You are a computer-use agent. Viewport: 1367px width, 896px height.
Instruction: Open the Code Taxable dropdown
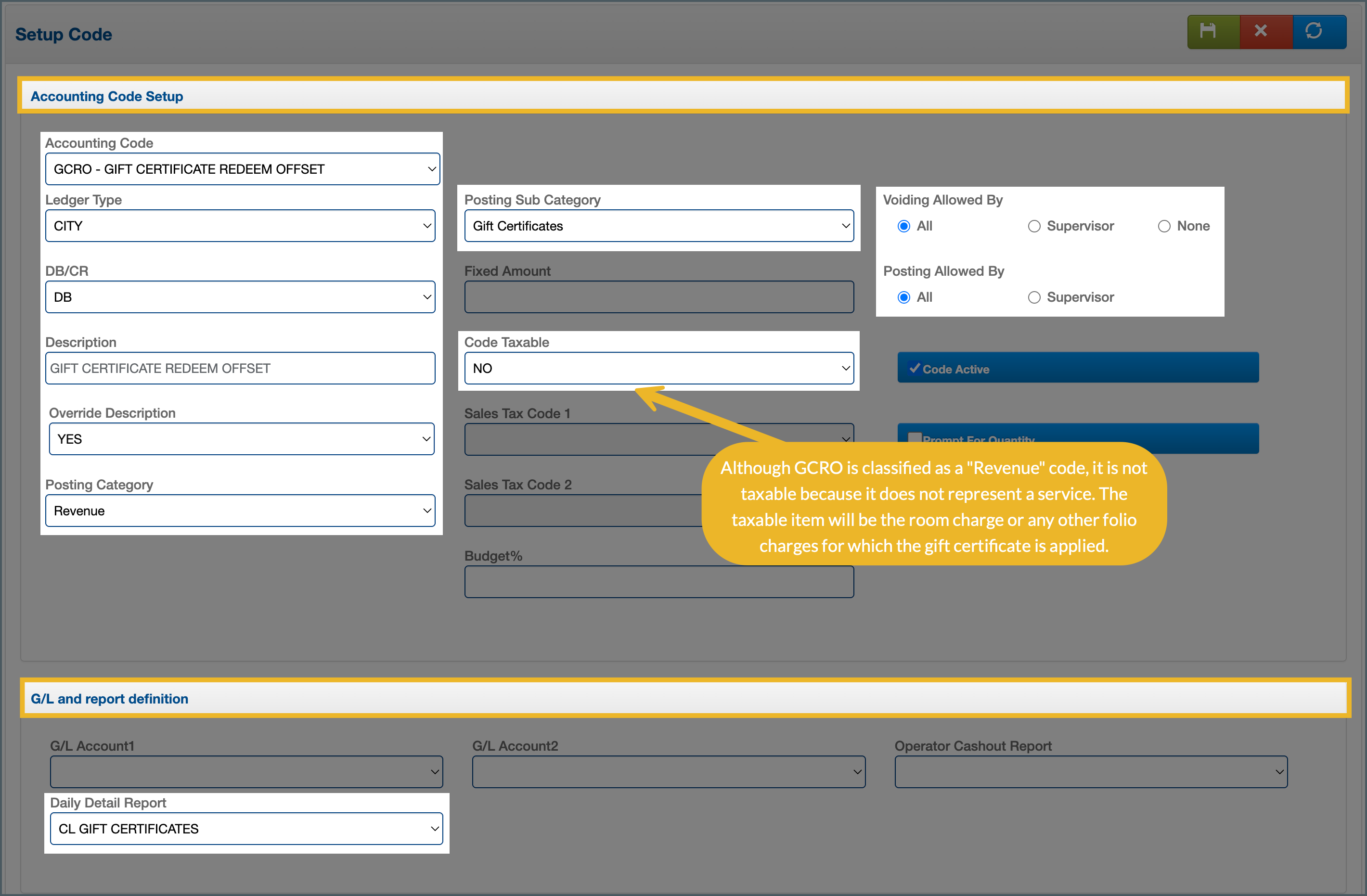pos(659,368)
